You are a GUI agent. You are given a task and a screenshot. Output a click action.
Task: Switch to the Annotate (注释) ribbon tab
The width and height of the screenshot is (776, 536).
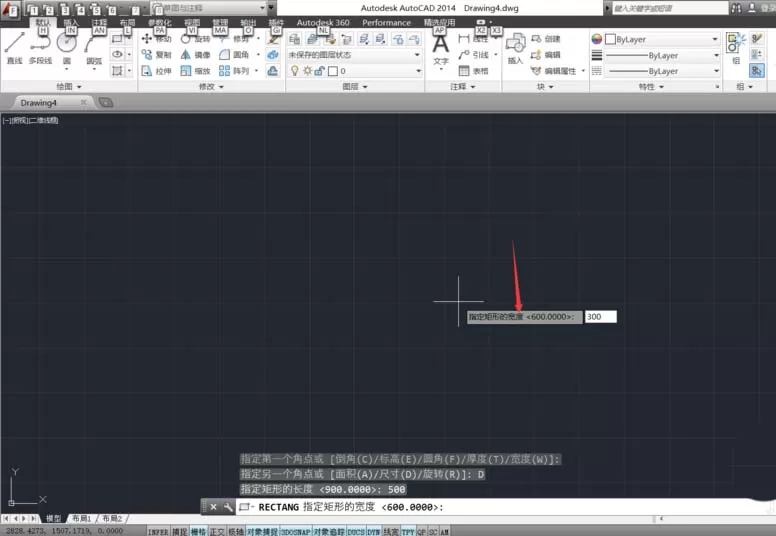pos(99,22)
